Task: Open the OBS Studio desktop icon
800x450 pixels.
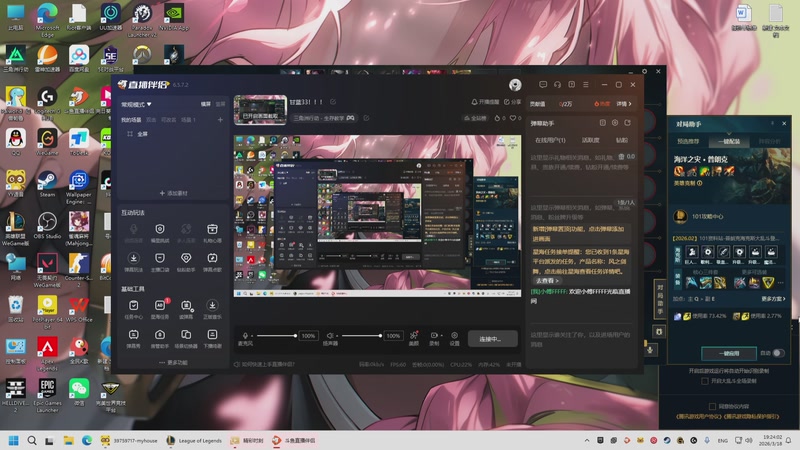Action: point(47,226)
